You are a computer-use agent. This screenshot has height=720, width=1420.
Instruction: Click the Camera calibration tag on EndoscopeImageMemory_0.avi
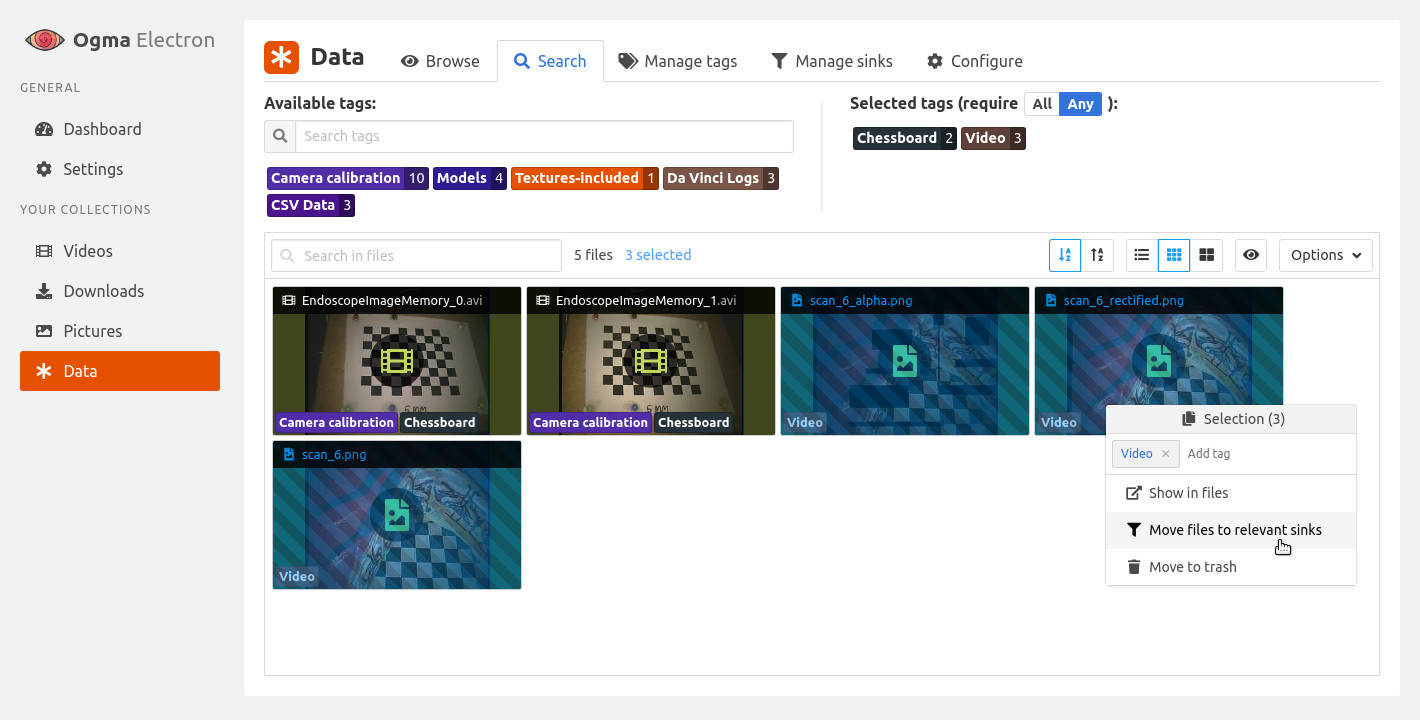[x=336, y=423]
